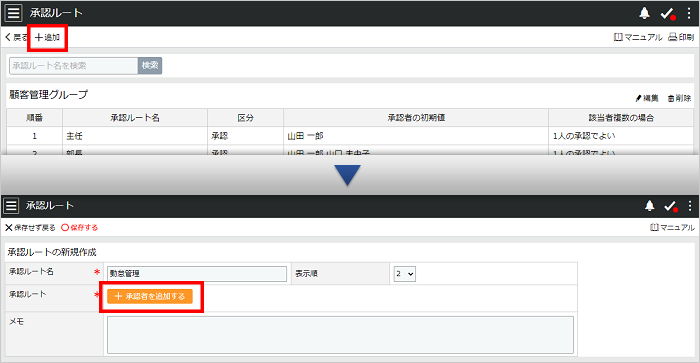The image size is (700, 363).
Task: Click 保存せず戻る to discard changes
Action: coord(30,228)
